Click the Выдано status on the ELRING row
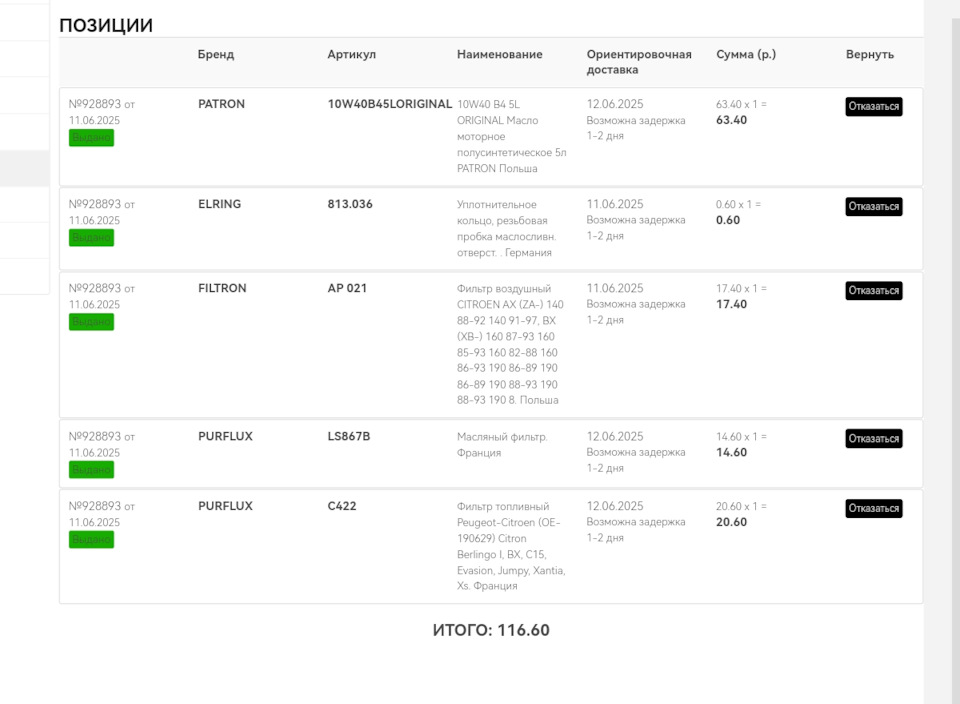The height and width of the screenshot is (704, 960). 91,238
